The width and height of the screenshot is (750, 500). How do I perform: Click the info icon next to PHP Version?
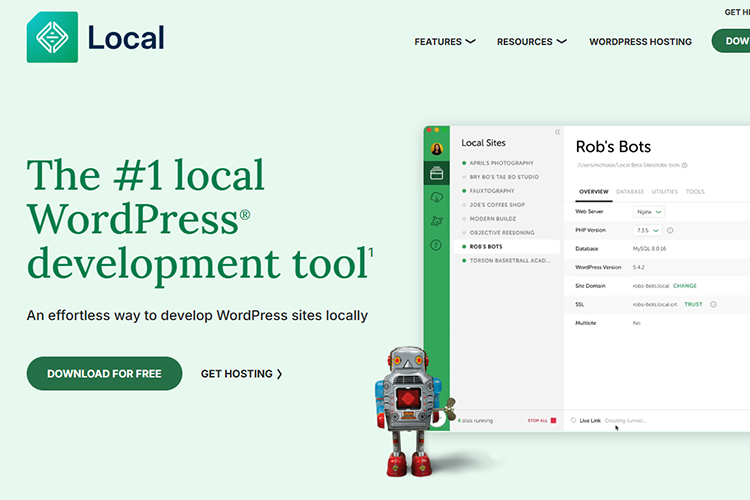point(670,231)
